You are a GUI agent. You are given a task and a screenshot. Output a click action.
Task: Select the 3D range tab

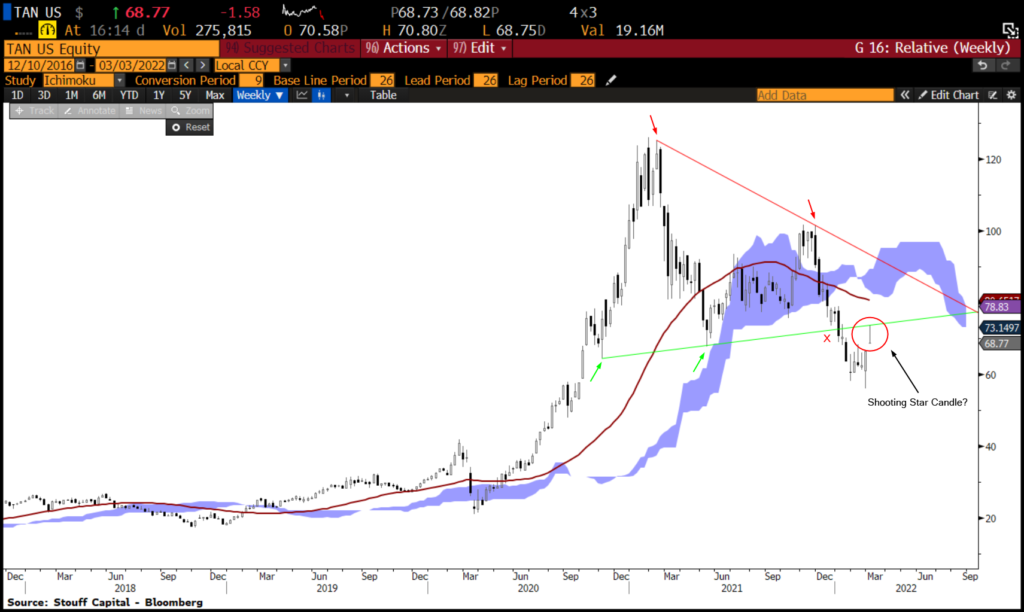click(44, 95)
